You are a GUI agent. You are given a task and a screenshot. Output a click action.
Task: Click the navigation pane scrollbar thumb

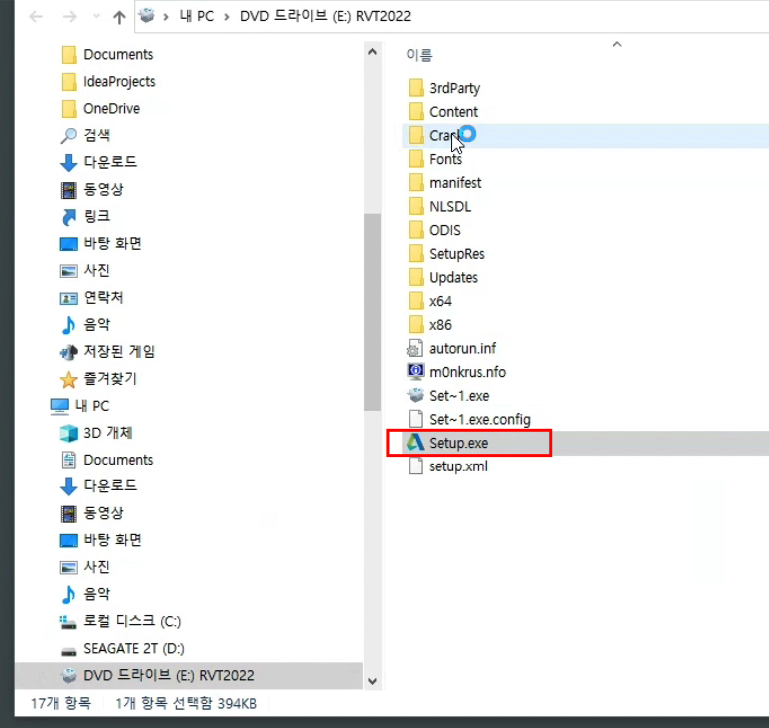372,312
